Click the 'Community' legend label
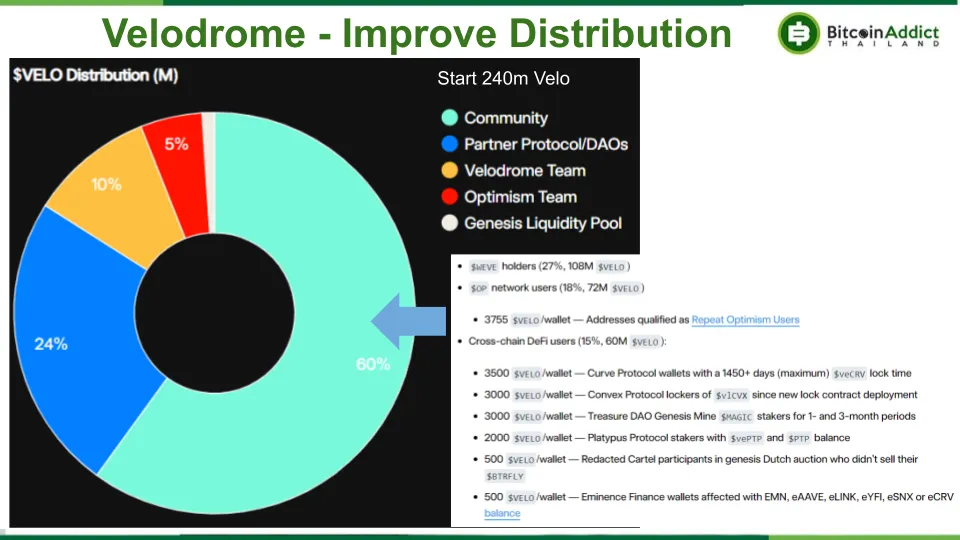The height and width of the screenshot is (540, 960). click(506, 118)
